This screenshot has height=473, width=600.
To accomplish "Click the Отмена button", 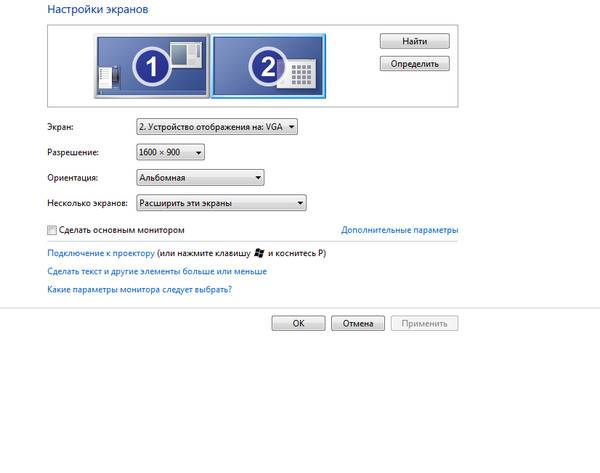I will [x=358, y=323].
